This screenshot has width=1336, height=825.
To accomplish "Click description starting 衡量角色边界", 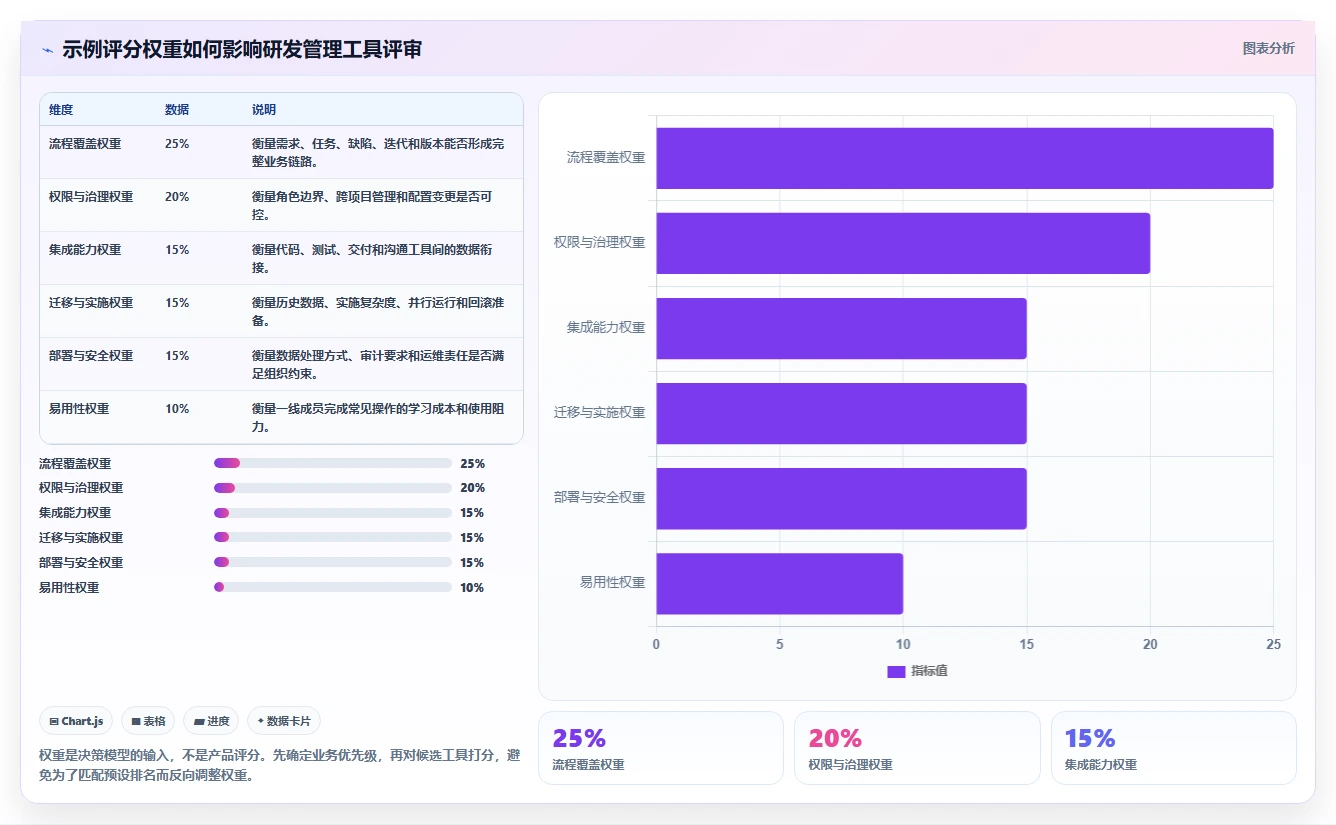I will [x=372, y=206].
